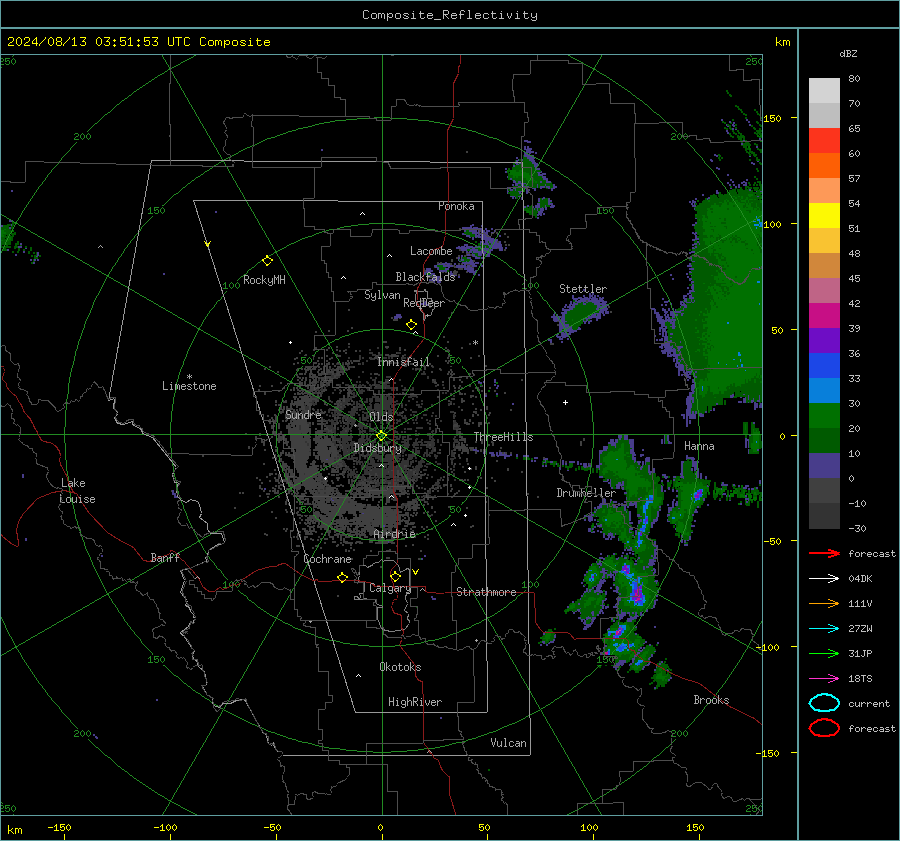Click the white plus marker east of ThreeHills
The image size is (900, 841).
(565, 402)
